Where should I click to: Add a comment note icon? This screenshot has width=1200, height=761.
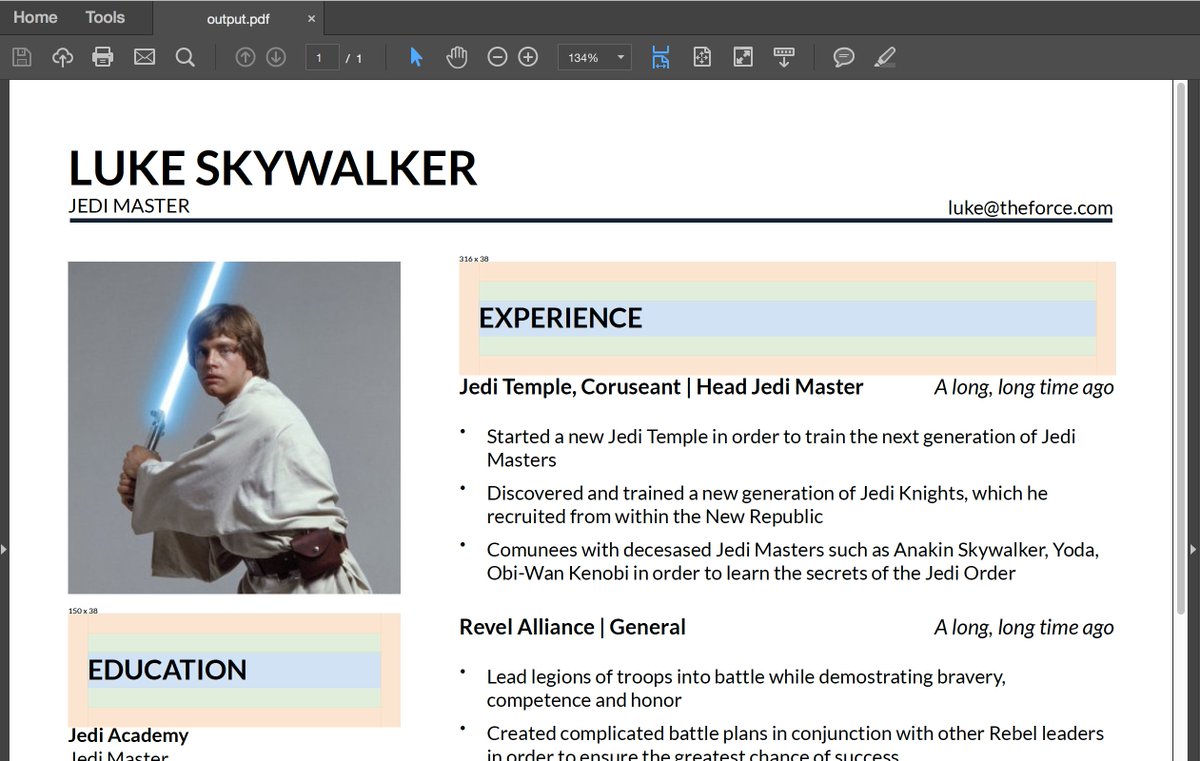844,57
